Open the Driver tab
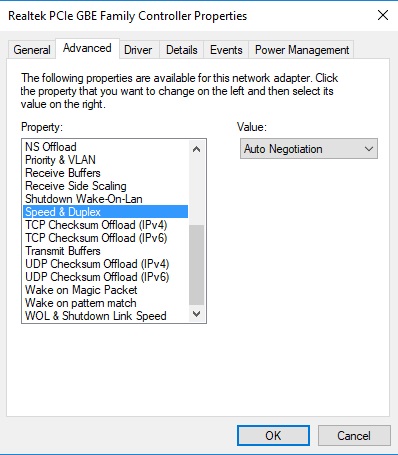The height and width of the screenshot is (455, 398). [x=138, y=50]
